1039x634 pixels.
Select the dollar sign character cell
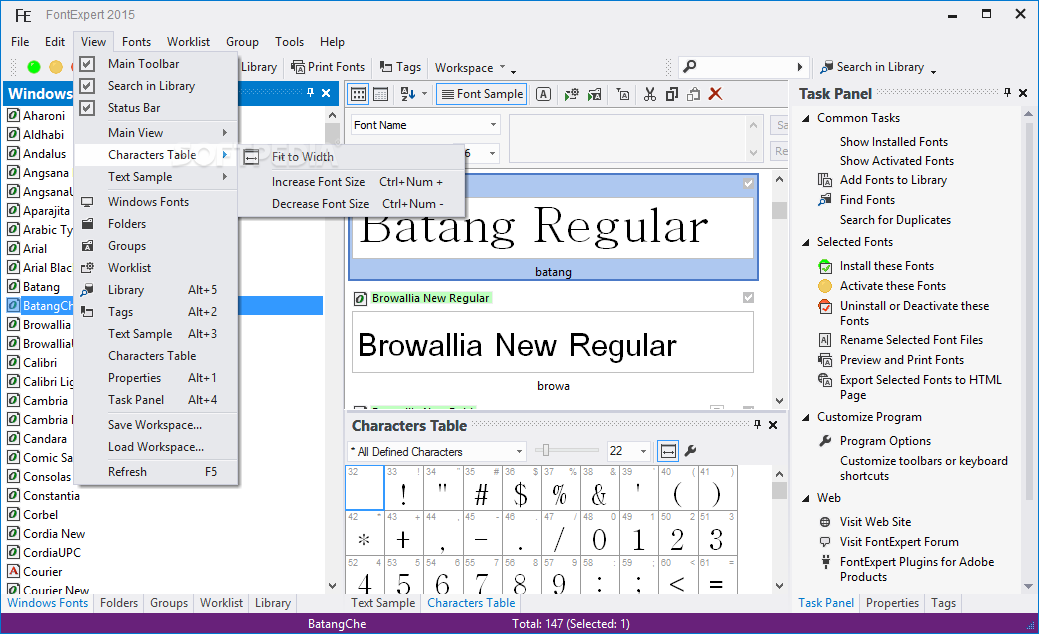[x=521, y=488]
